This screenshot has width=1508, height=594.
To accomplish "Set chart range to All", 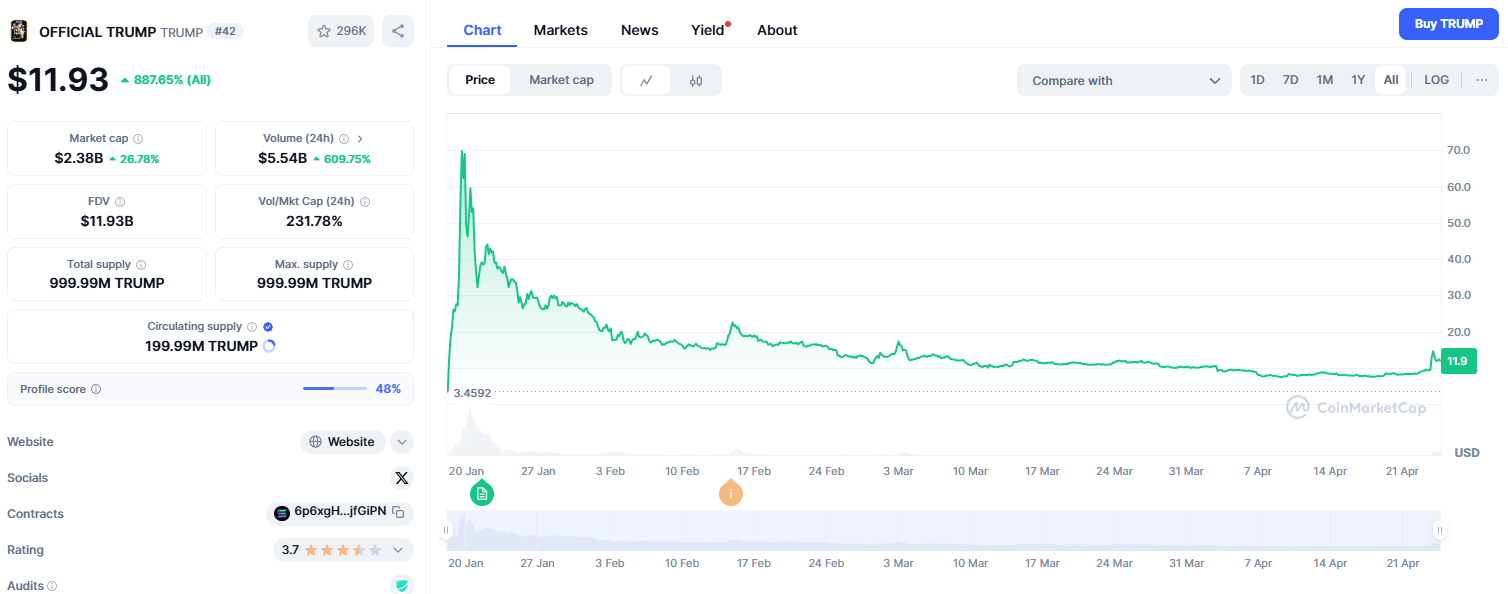I will click(1391, 80).
